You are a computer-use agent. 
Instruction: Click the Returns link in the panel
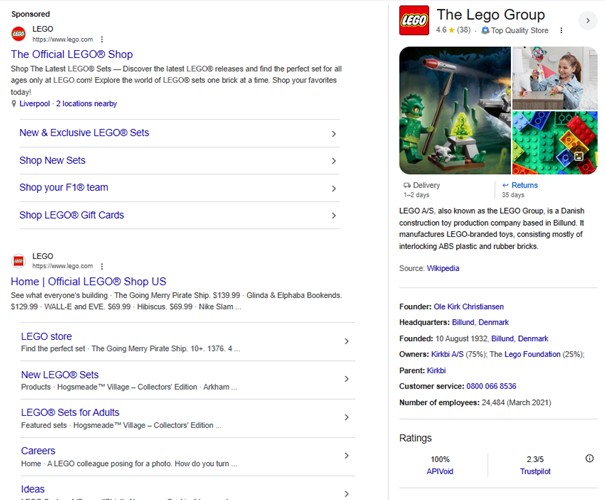coord(524,185)
